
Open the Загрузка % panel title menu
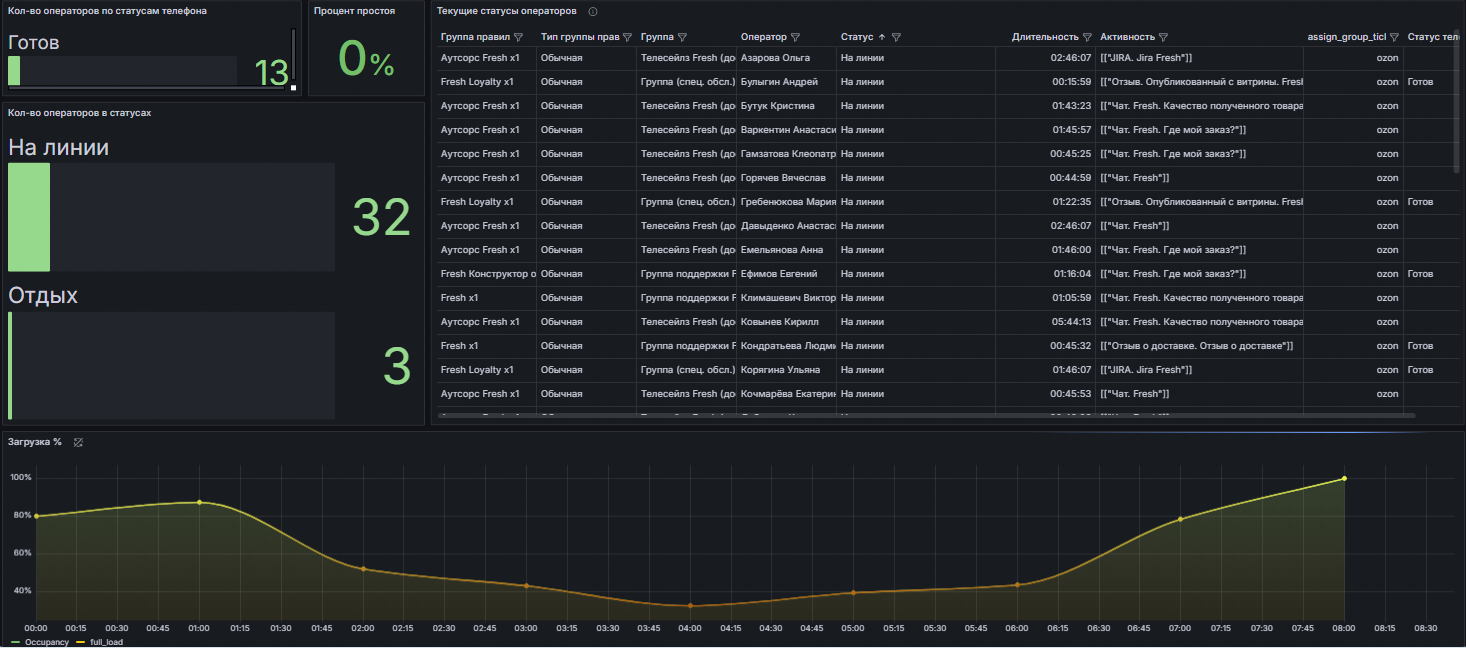[x=34, y=442]
